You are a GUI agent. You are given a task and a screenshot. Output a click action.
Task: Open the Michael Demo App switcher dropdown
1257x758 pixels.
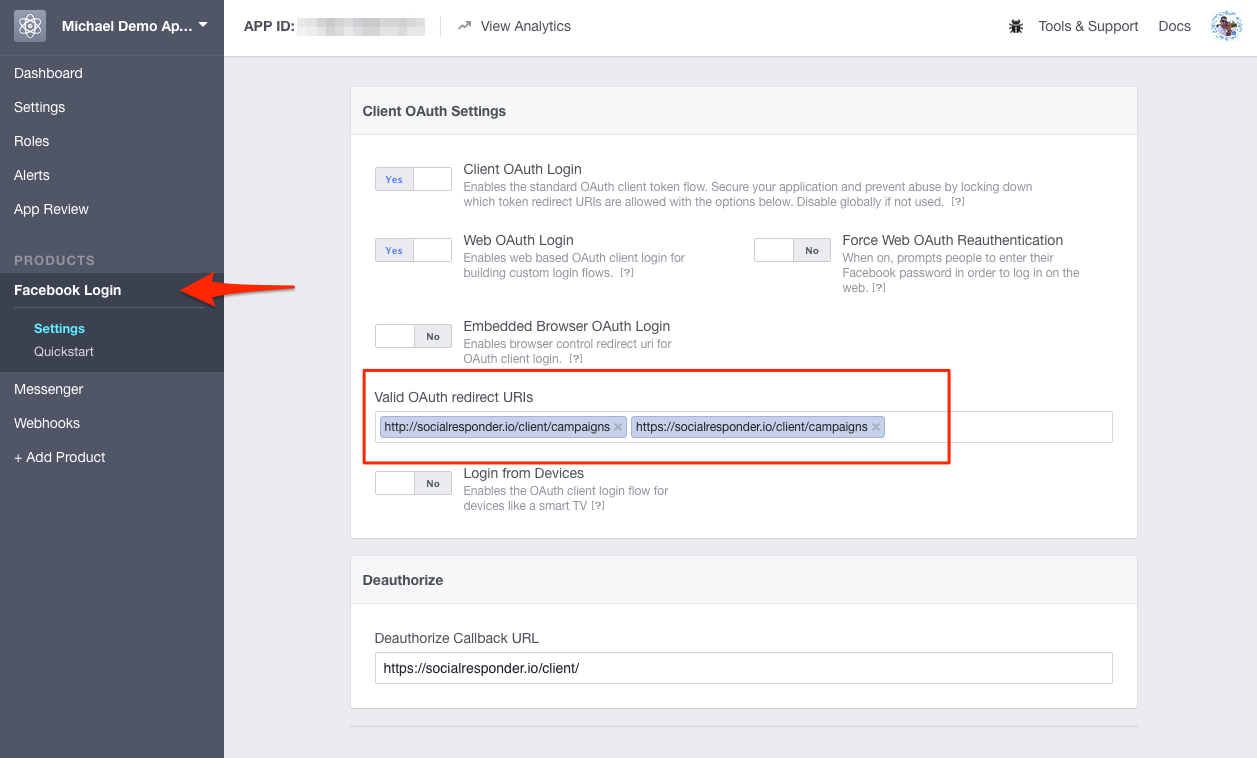[x=135, y=26]
